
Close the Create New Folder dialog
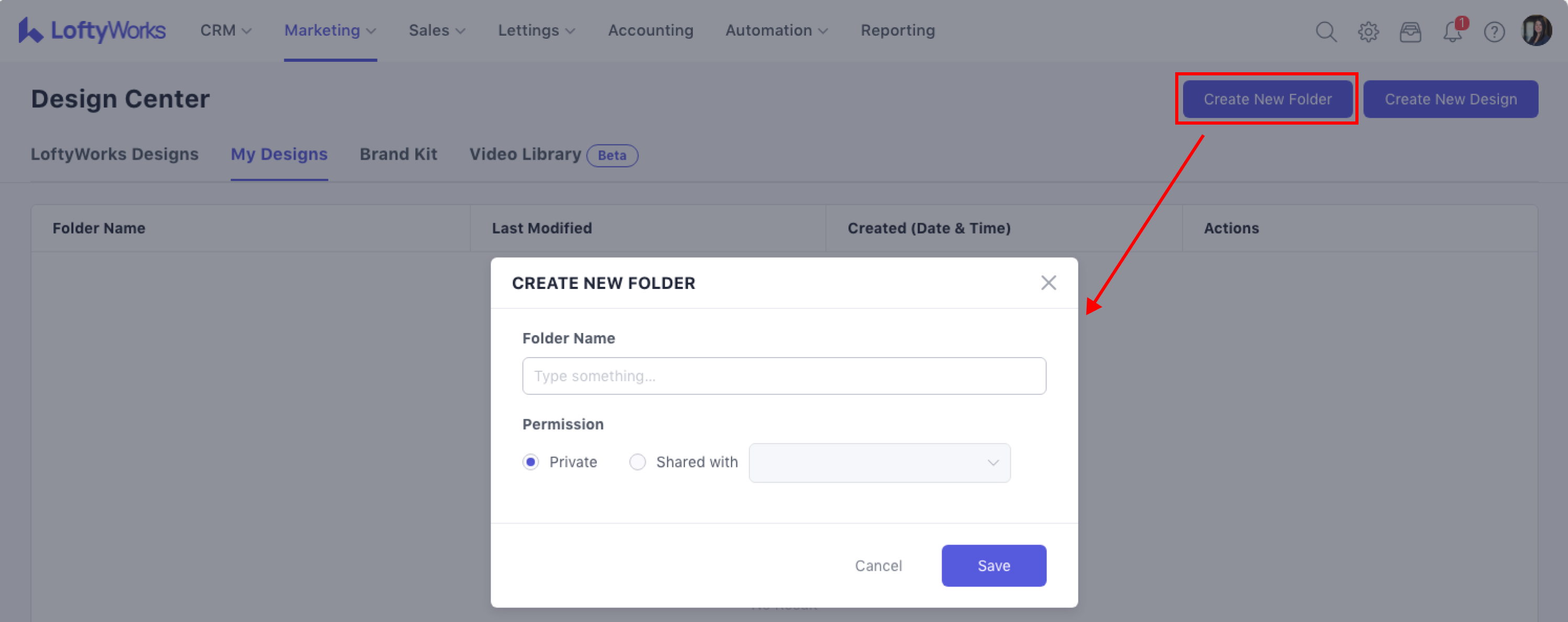click(x=1047, y=283)
